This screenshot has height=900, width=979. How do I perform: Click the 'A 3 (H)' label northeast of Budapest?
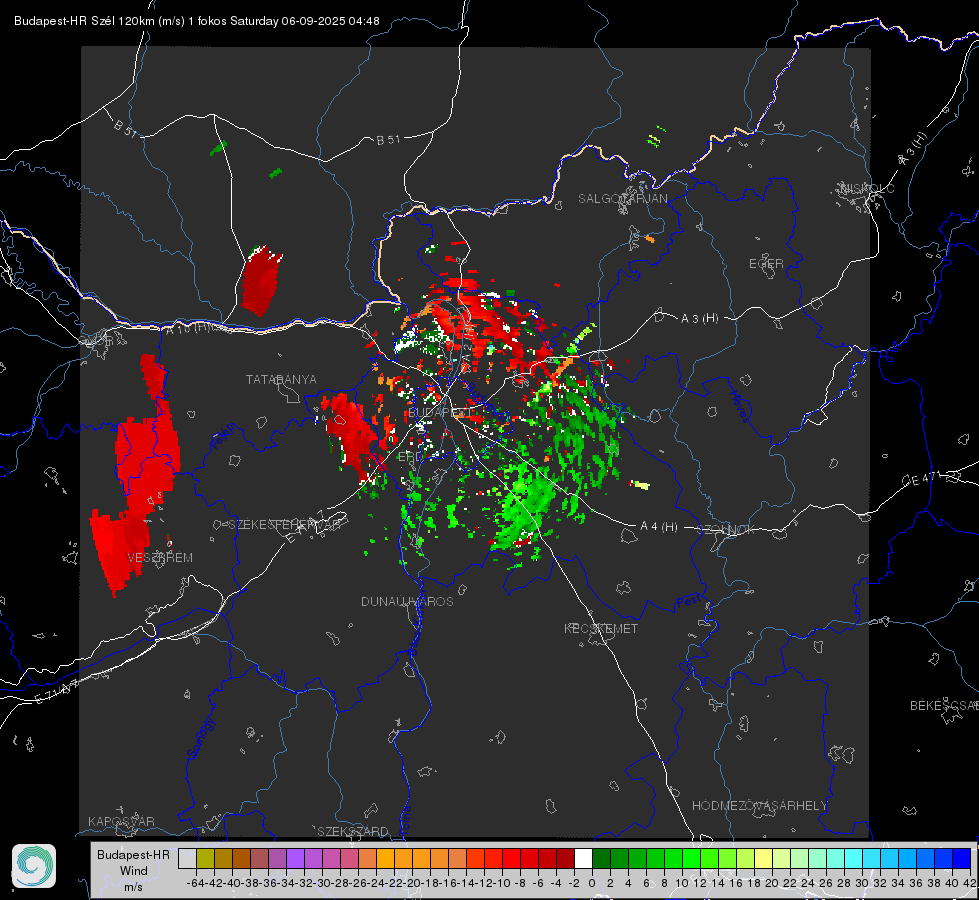pyautogui.click(x=699, y=319)
